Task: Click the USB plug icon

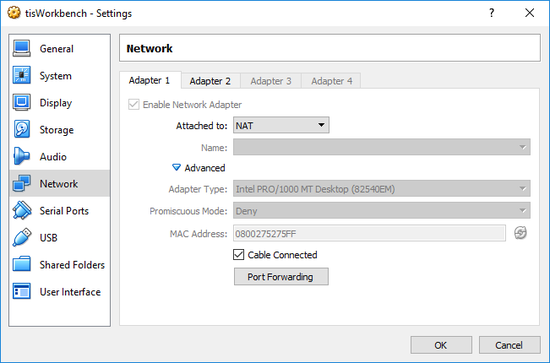Action: coord(22,237)
